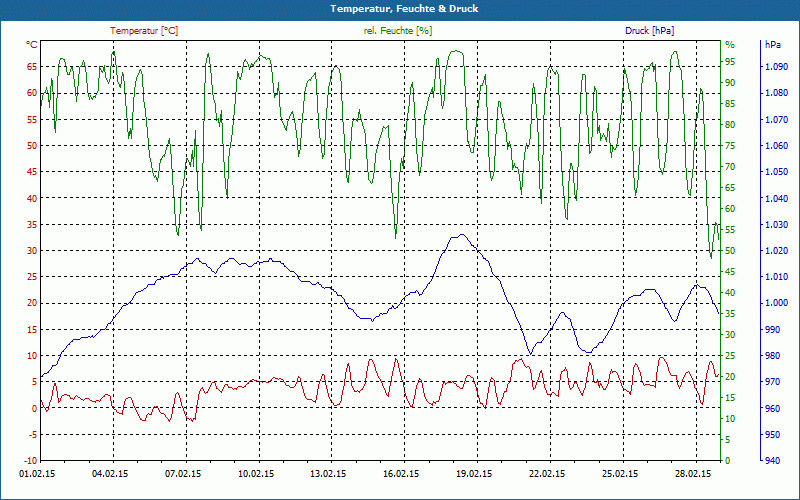The height and width of the screenshot is (500, 800).
Task: Select the green 'rel. Feuchte [%]' legend label
Action: coord(398,31)
